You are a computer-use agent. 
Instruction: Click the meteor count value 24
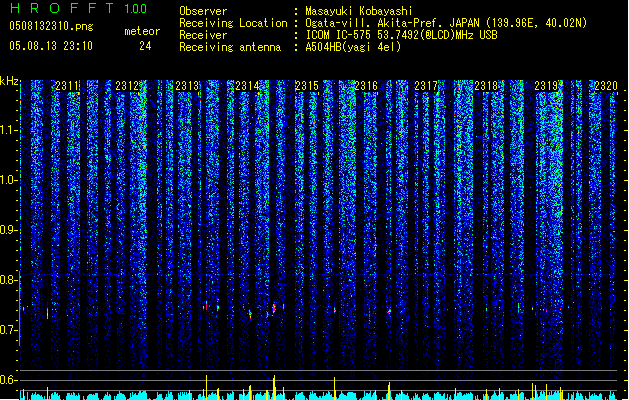pyautogui.click(x=145, y=46)
